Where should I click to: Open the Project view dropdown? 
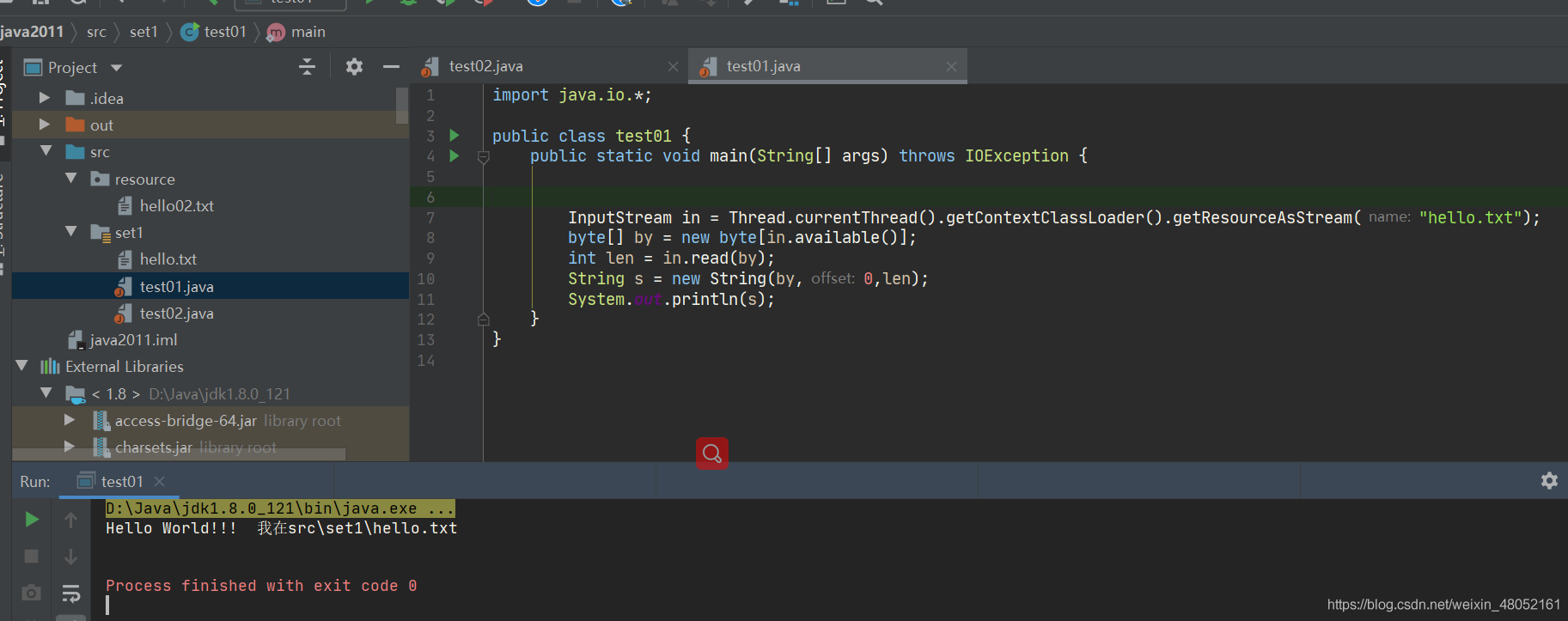tap(116, 68)
